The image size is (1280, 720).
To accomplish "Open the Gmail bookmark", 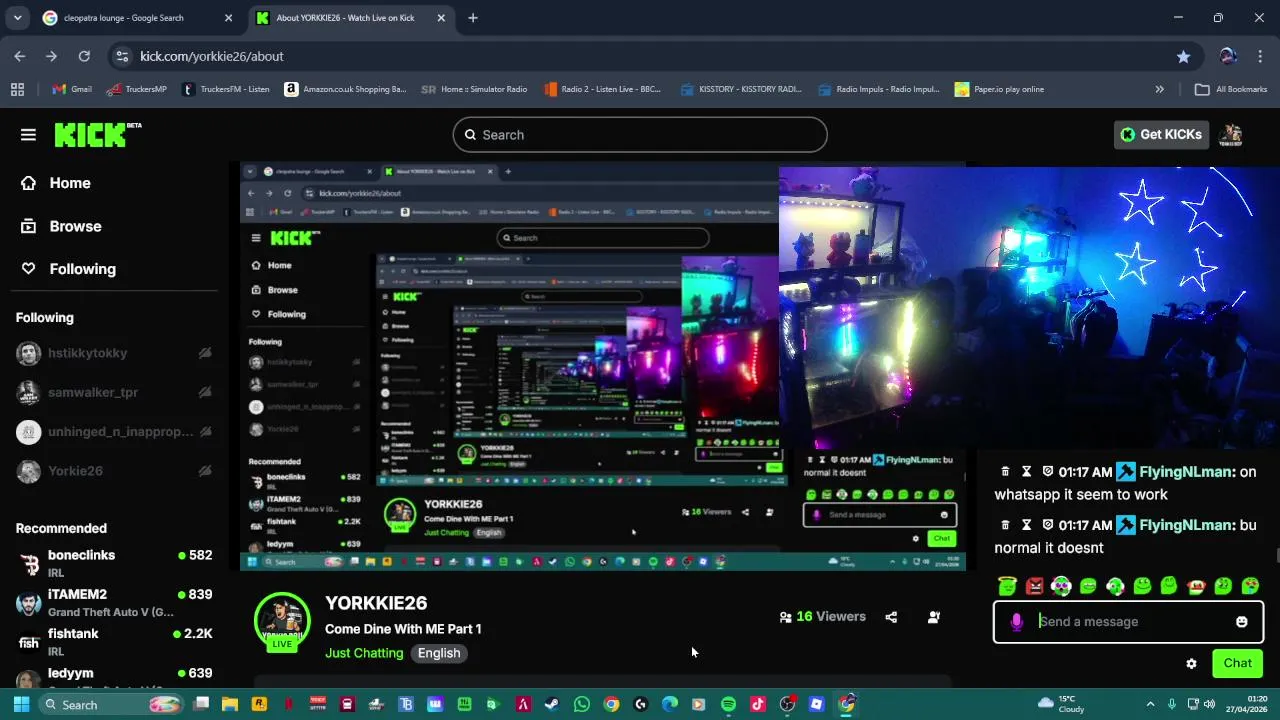I will (72, 89).
